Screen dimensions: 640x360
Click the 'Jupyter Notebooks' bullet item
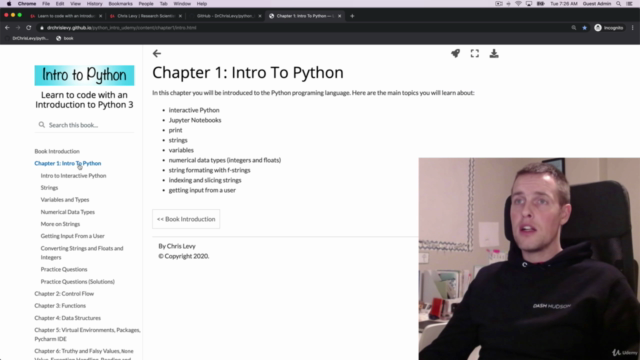(x=195, y=120)
